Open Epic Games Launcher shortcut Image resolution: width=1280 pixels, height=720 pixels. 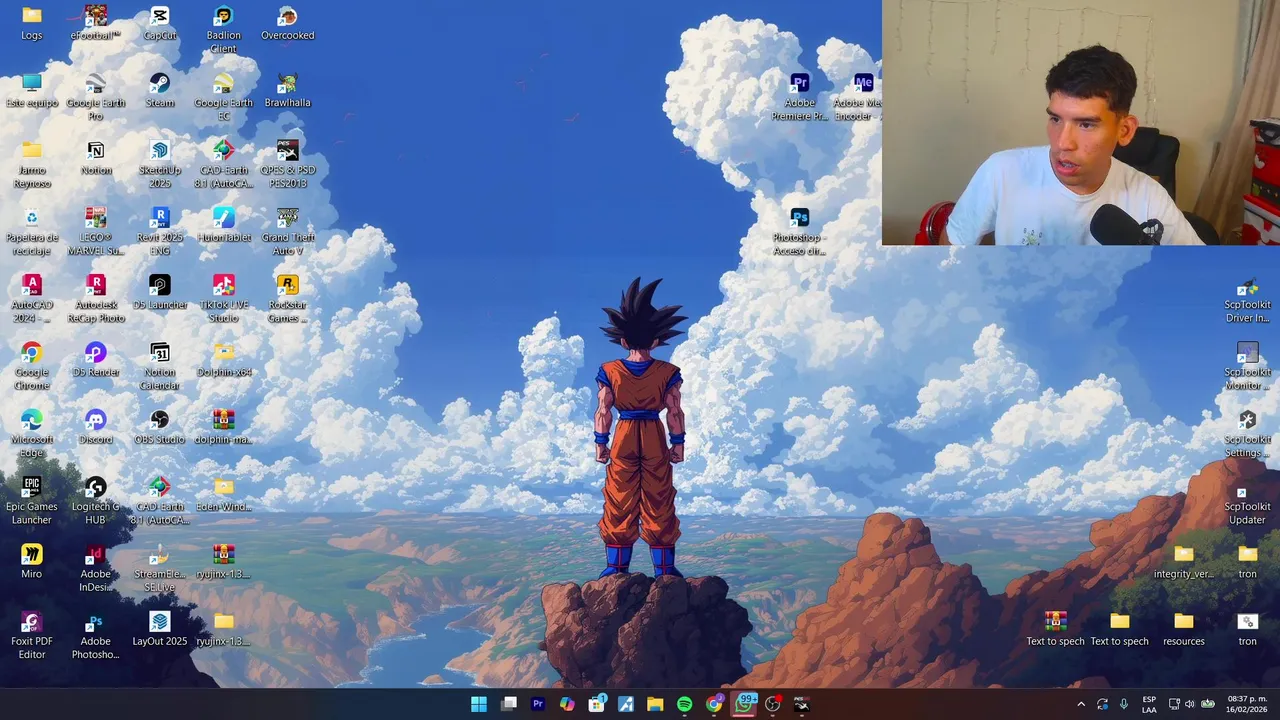[x=32, y=500]
